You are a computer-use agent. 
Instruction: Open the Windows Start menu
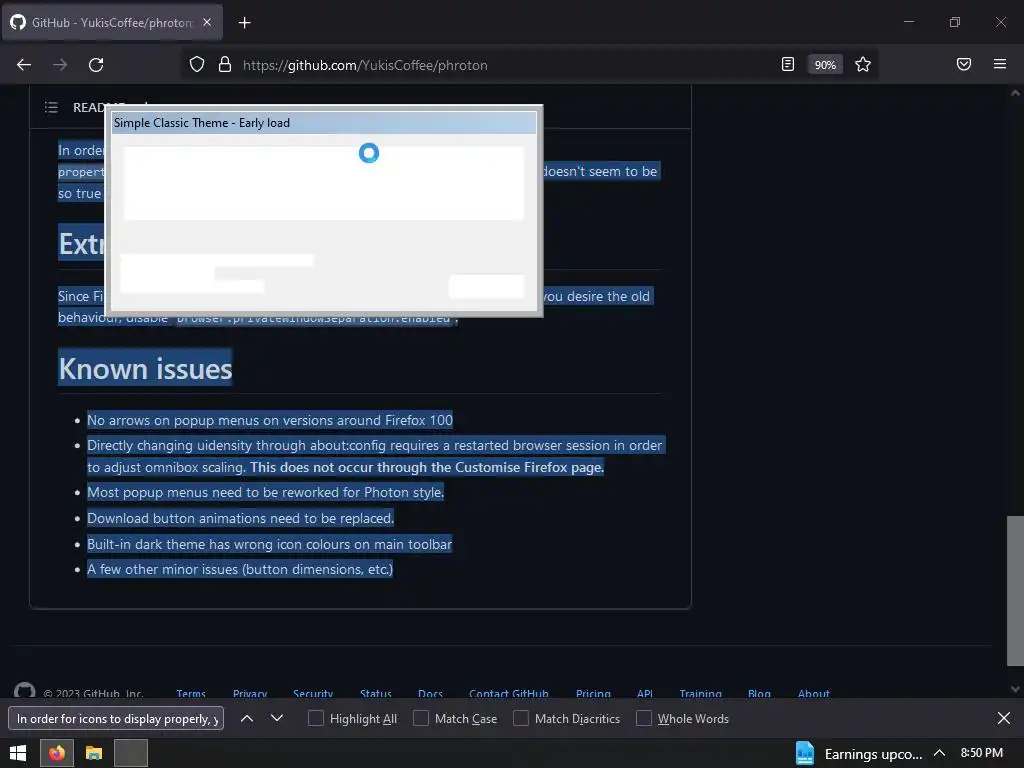coord(18,753)
